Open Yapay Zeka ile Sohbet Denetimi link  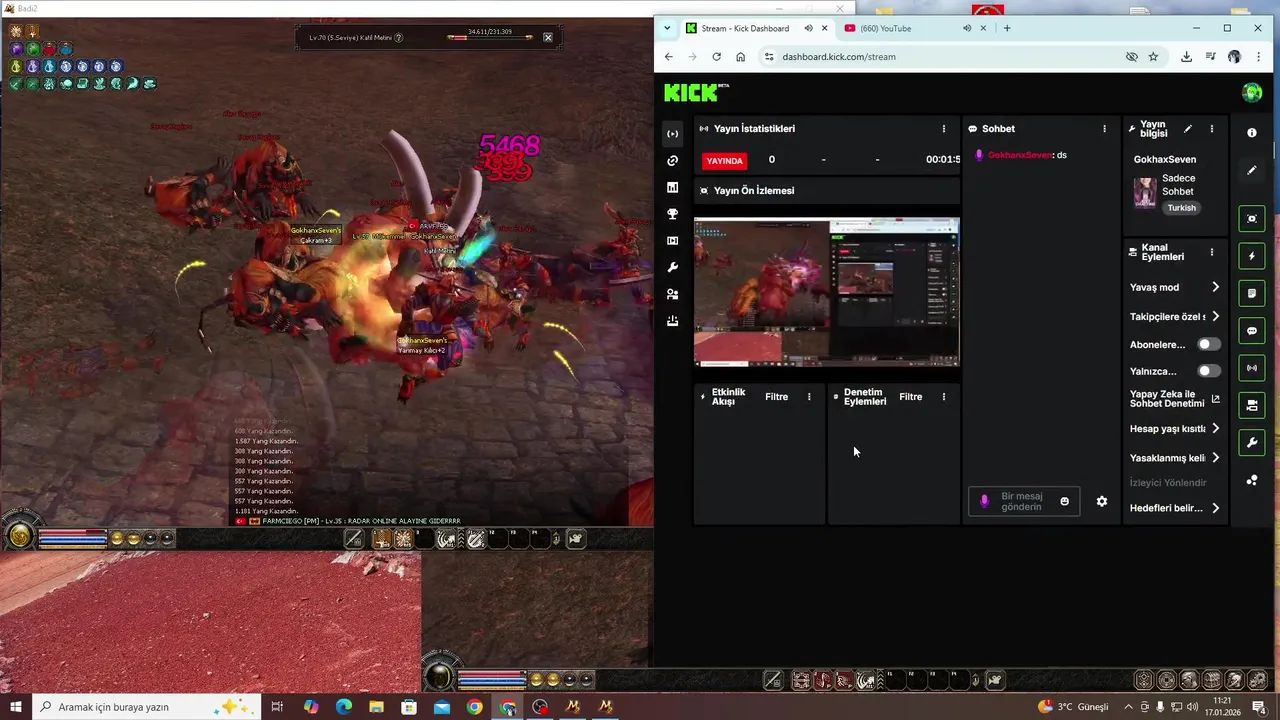(1174, 399)
